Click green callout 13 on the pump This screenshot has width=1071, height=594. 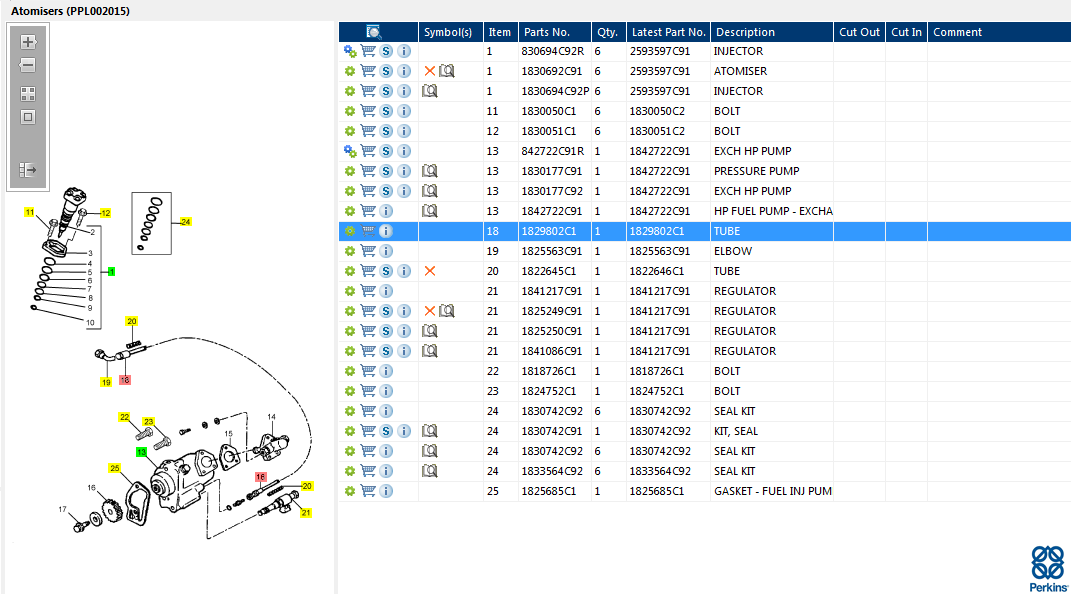[x=142, y=452]
